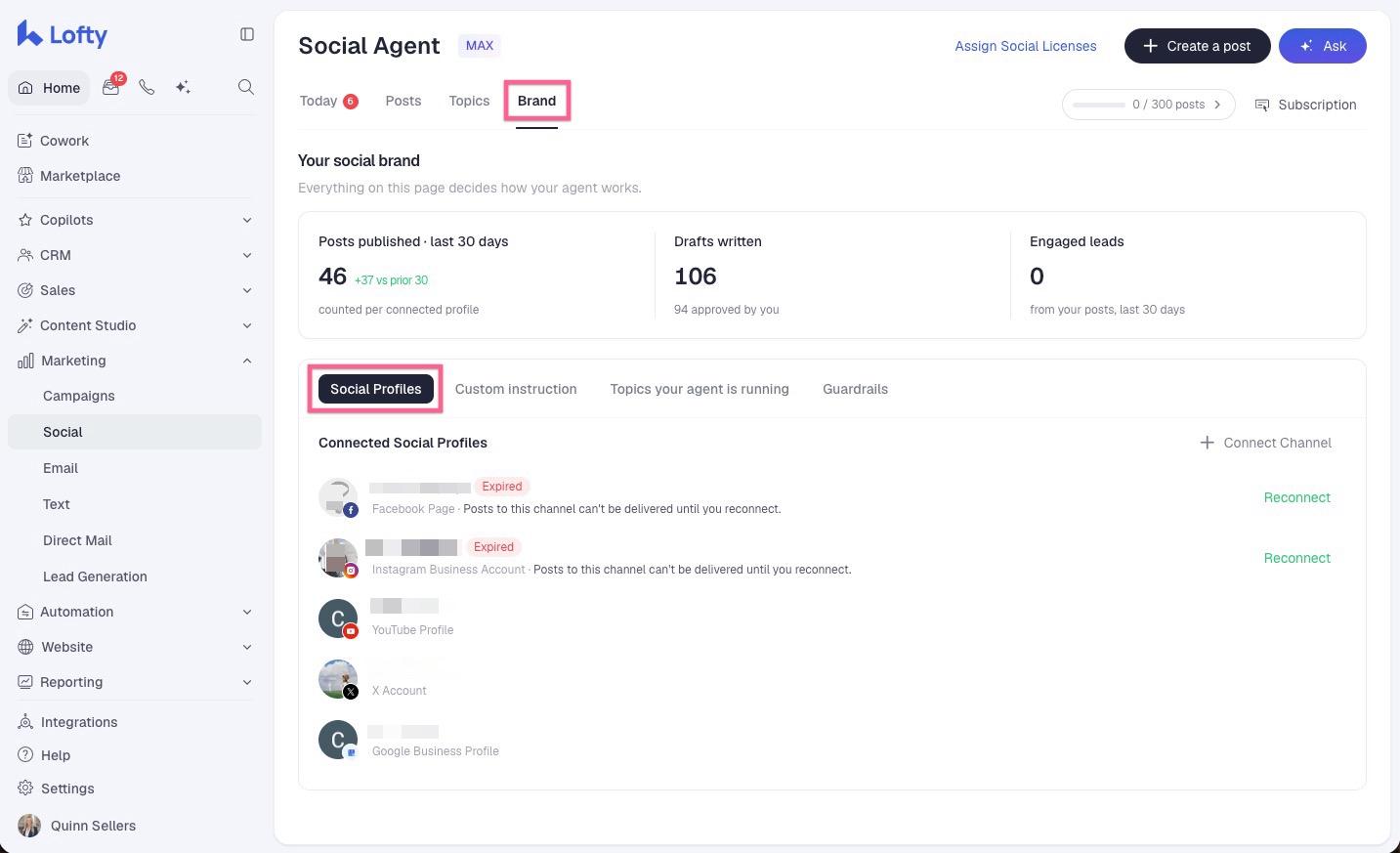Image resolution: width=1400 pixels, height=853 pixels.
Task: Open the Subscription page
Action: coord(1305,105)
